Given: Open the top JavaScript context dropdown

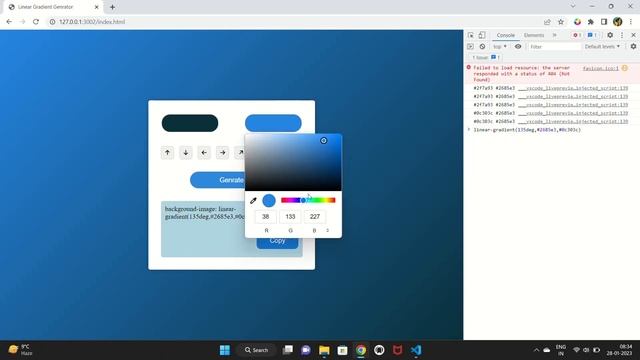Looking at the screenshot, I should pos(500,47).
